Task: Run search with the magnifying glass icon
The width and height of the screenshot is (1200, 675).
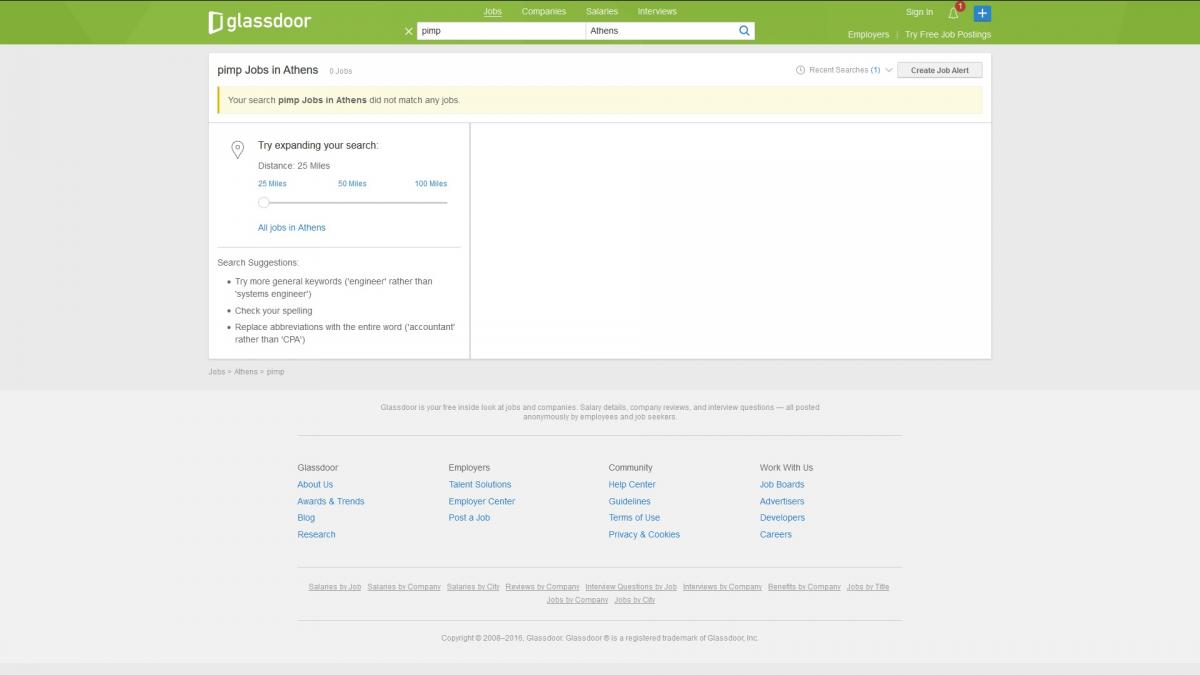Action: click(744, 31)
